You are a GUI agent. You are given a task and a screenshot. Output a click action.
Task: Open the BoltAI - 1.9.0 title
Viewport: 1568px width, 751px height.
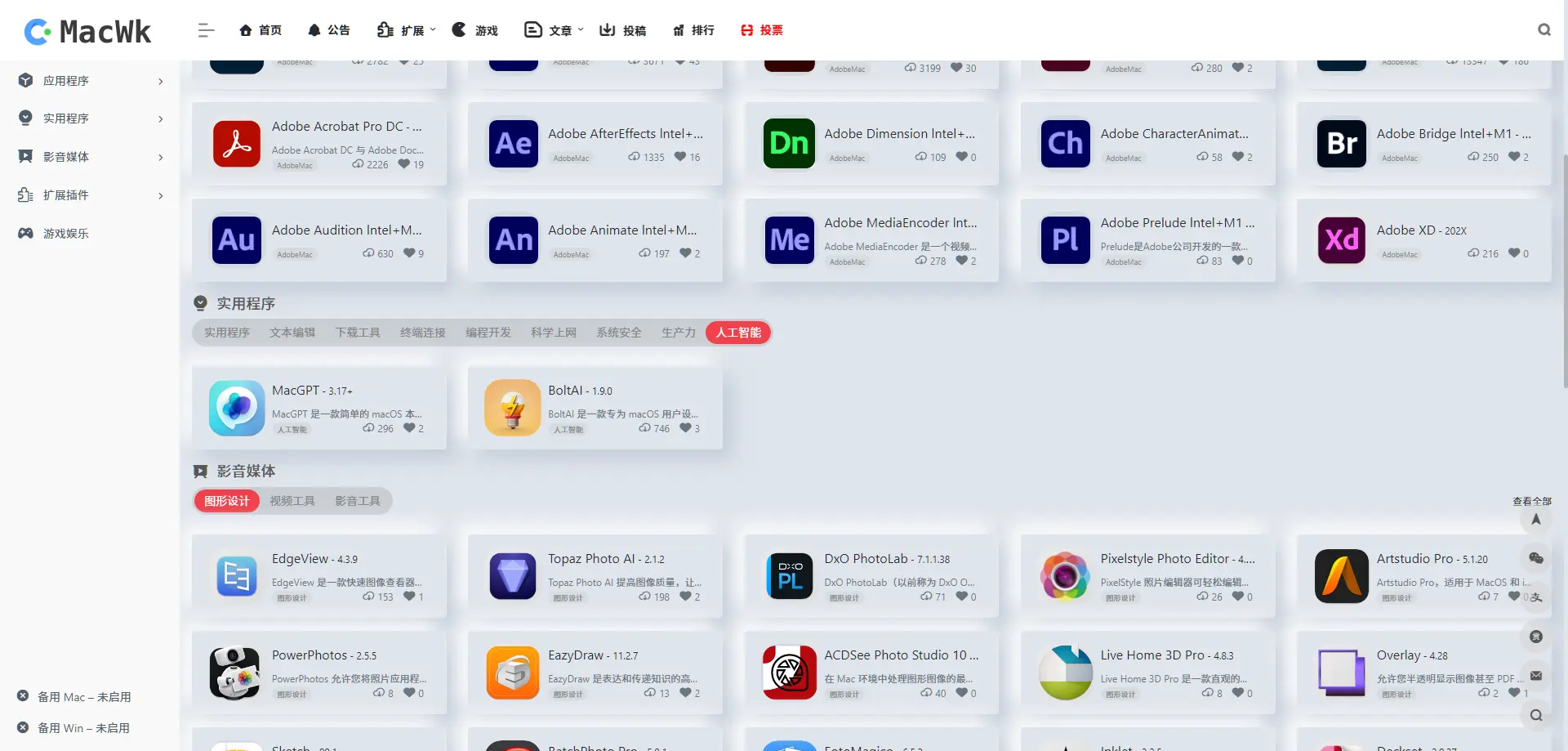click(x=580, y=391)
